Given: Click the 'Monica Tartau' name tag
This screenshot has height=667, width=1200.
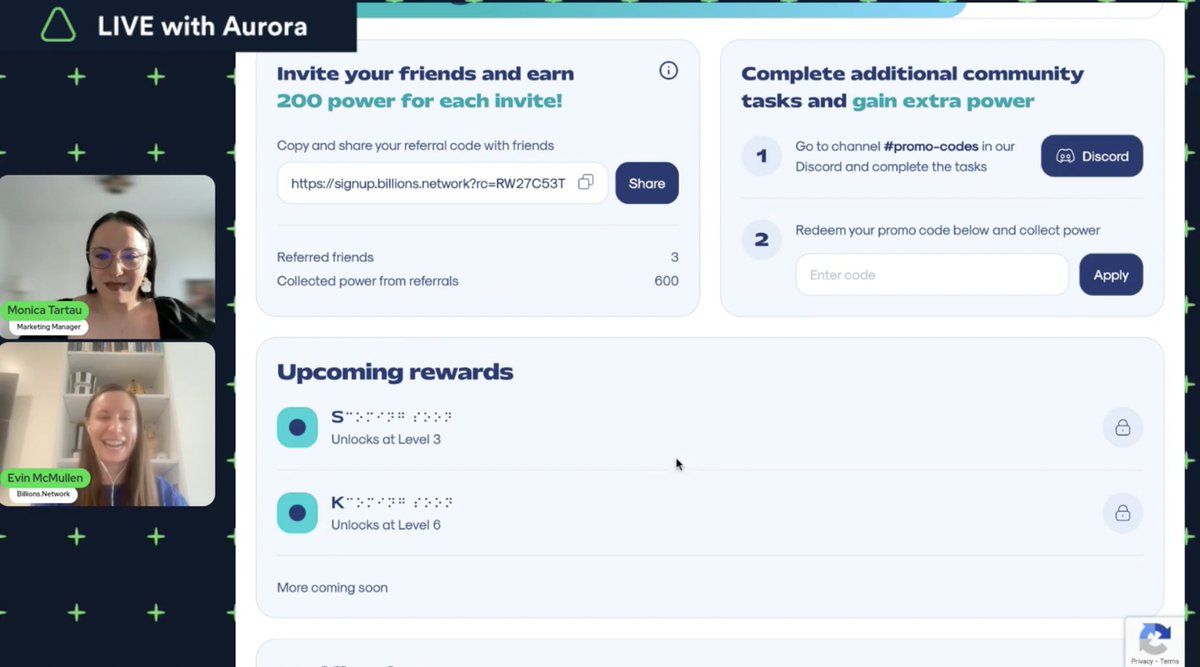Looking at the screenshot, I should click(45, 310).
